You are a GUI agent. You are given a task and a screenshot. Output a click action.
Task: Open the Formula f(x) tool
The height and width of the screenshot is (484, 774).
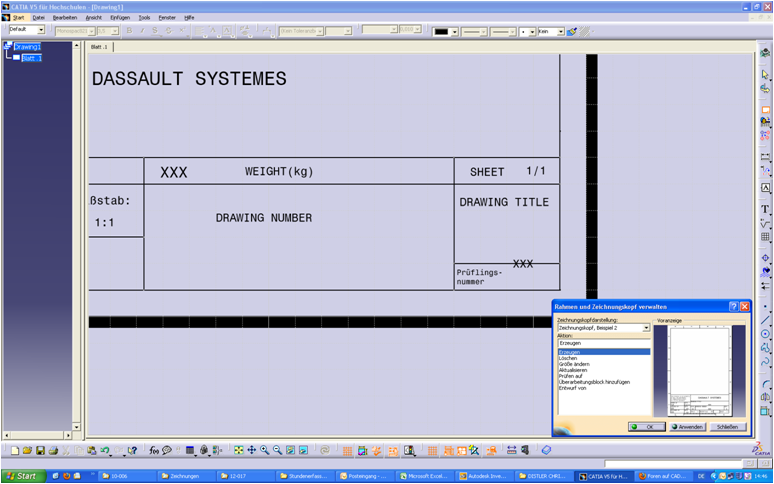[154, 450]
